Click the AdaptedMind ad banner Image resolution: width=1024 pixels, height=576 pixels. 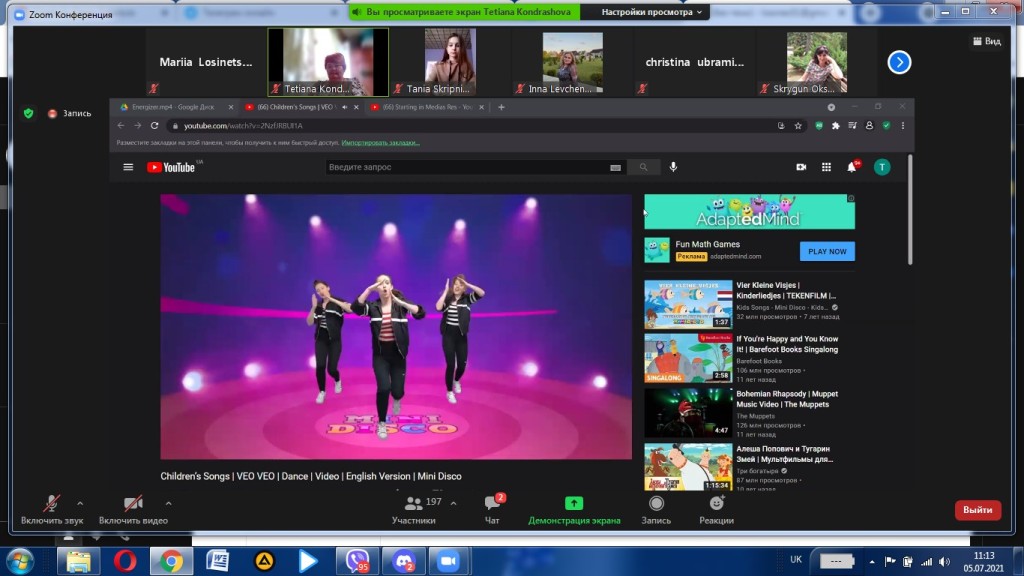point(749,212)
